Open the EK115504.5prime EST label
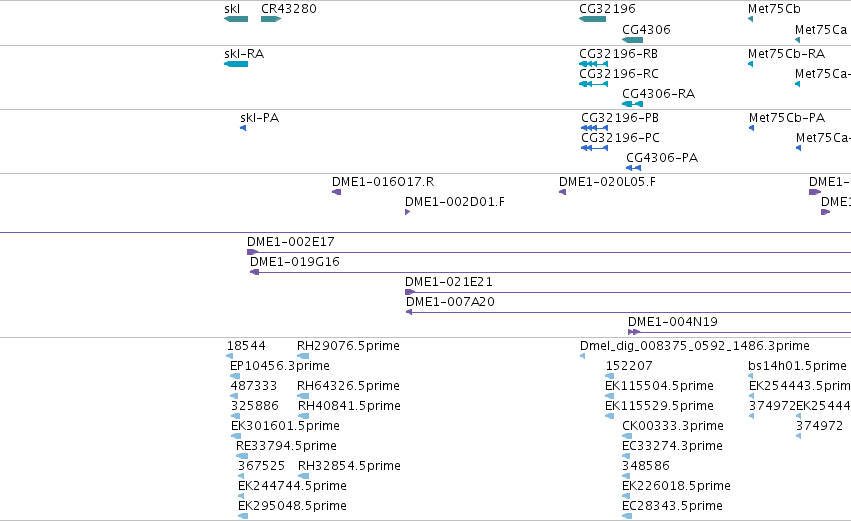851x521 pixels. [x=659, y=386]
